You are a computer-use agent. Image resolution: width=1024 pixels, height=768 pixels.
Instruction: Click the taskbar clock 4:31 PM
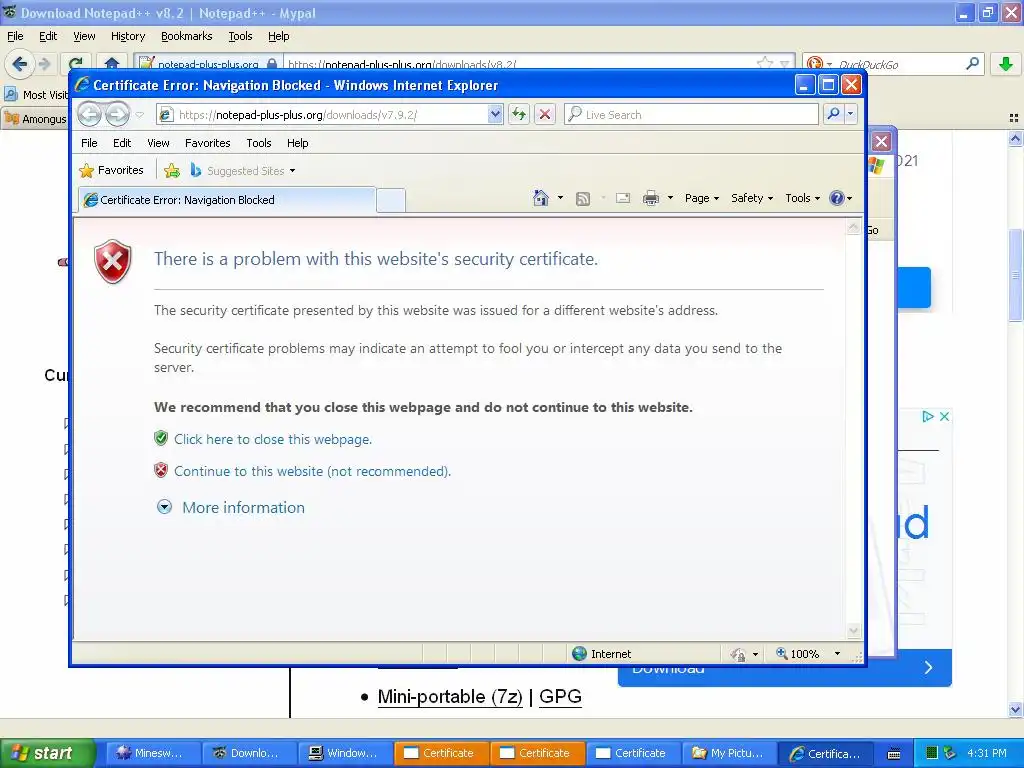pyautogui.click(x=987, y=753)
